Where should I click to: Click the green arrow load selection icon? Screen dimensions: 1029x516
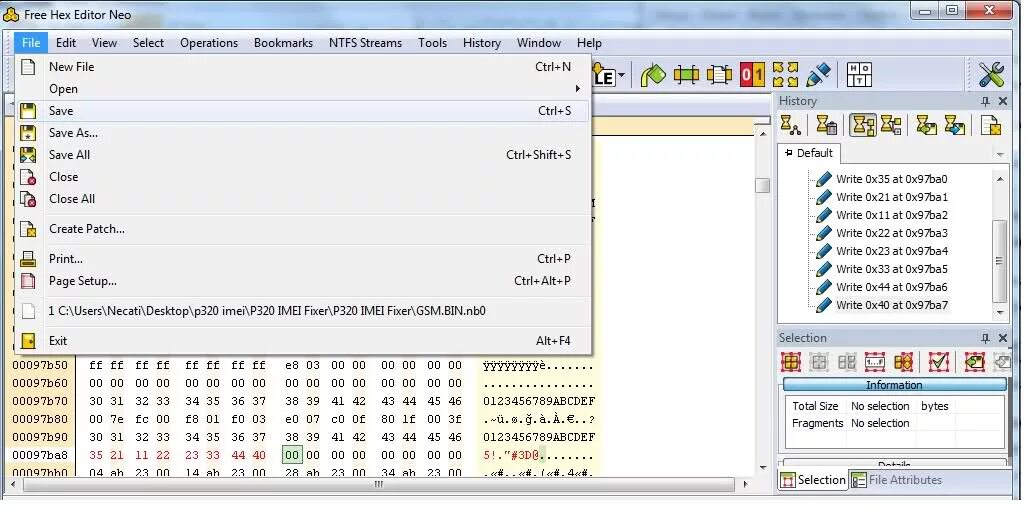(x=975, y=362)
